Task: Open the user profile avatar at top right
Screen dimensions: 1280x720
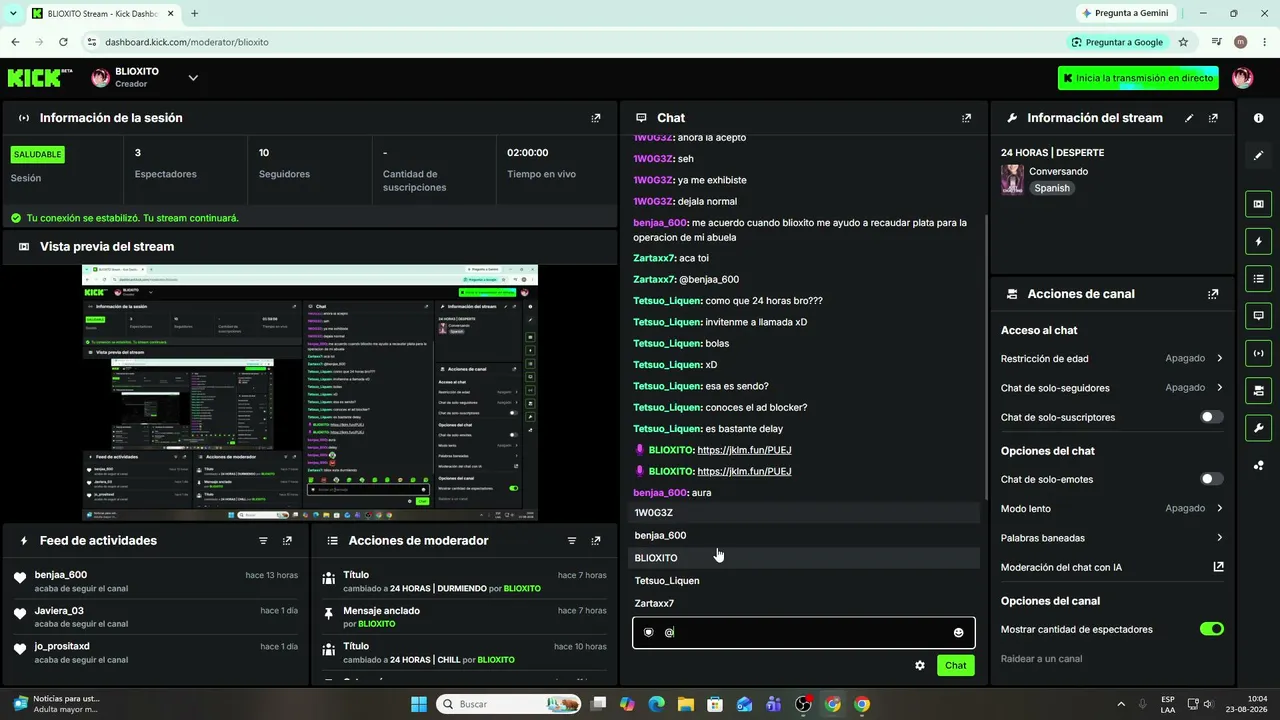Action: click(x=1243, y=78)
